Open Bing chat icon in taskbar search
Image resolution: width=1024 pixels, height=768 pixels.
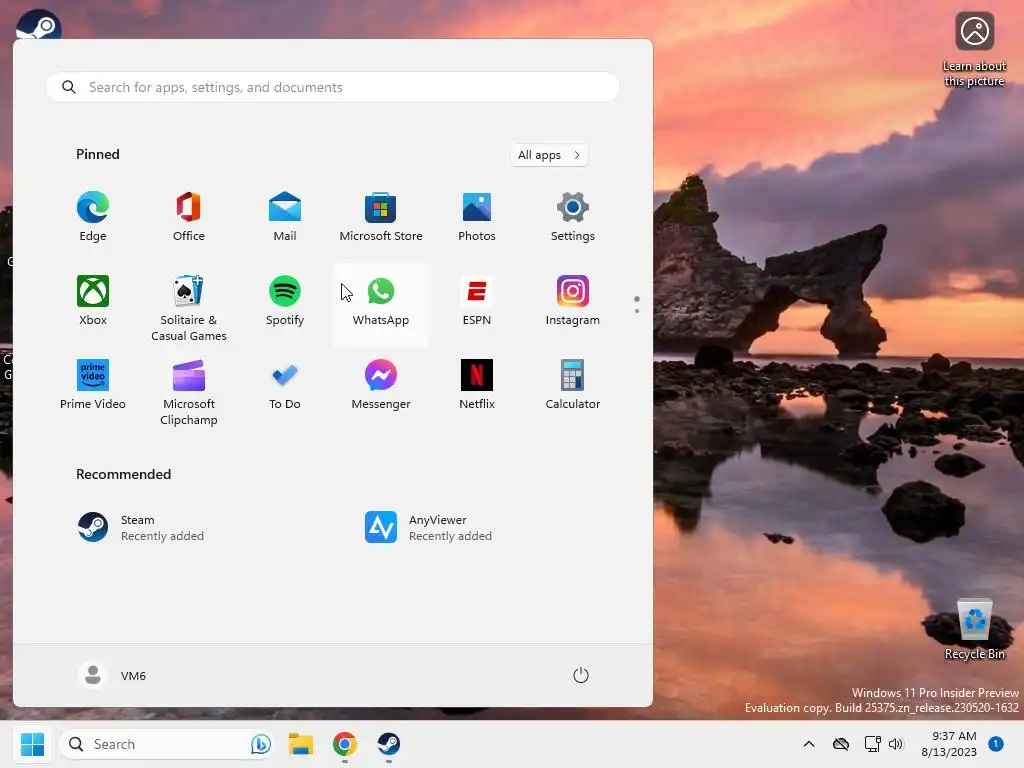261,744
